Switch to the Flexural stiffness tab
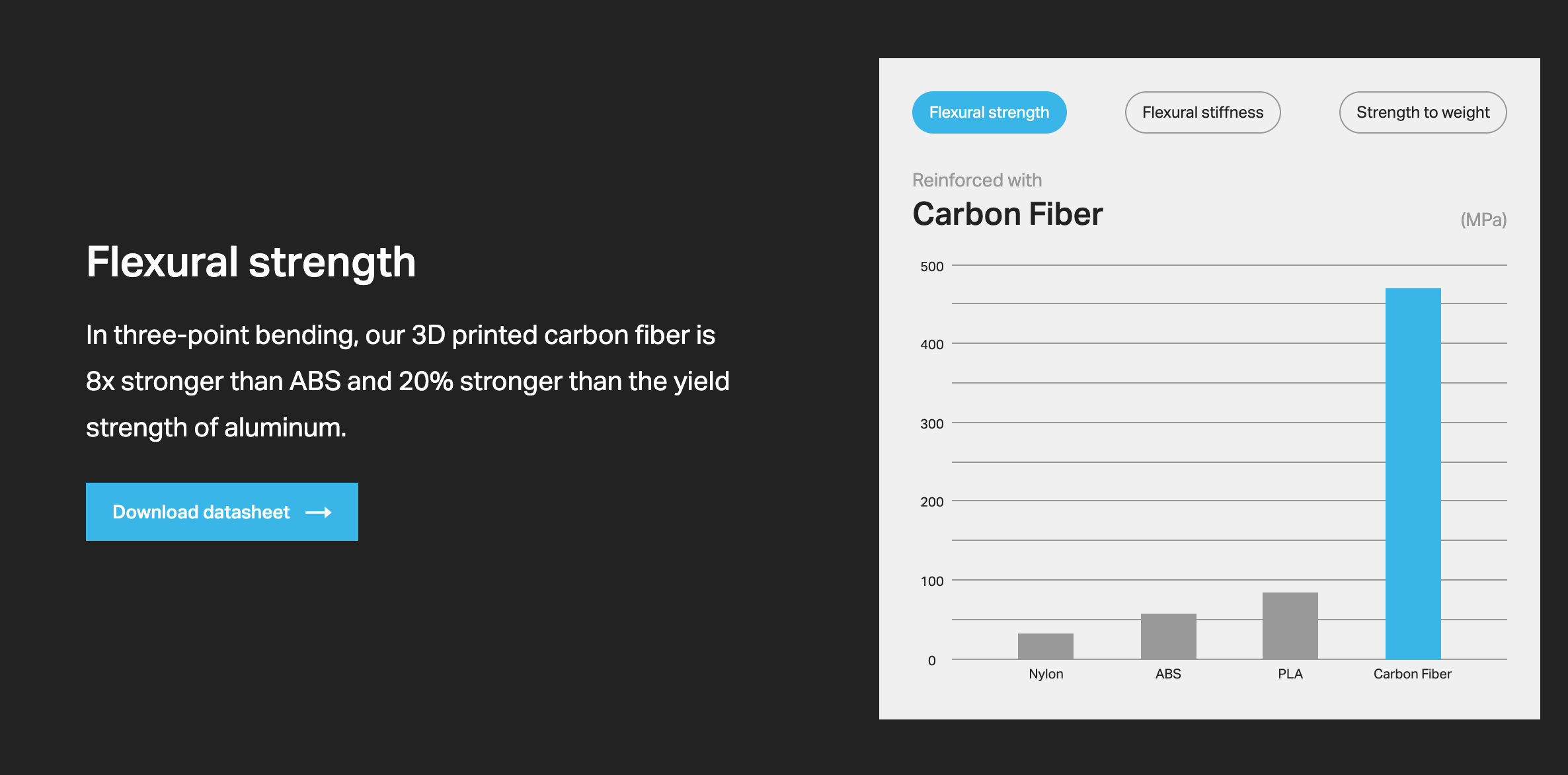Image resolution: width=1568 pixels, height=775 pixels. tap(1202, 112)
